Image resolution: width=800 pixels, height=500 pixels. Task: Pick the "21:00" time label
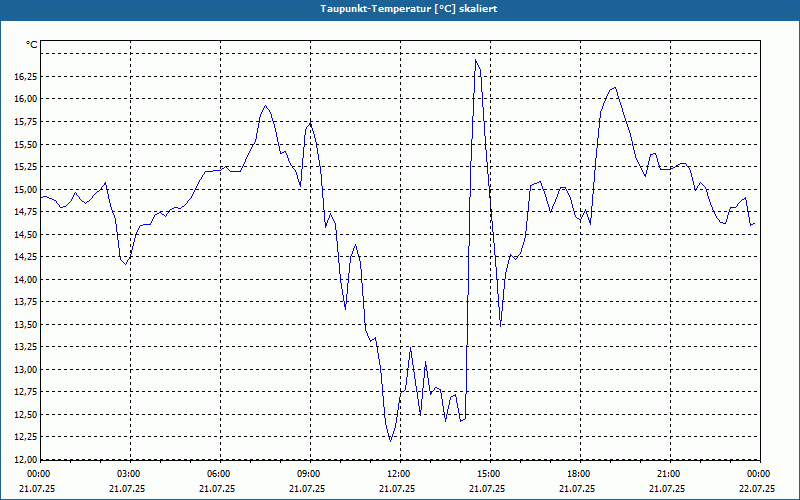669,474
